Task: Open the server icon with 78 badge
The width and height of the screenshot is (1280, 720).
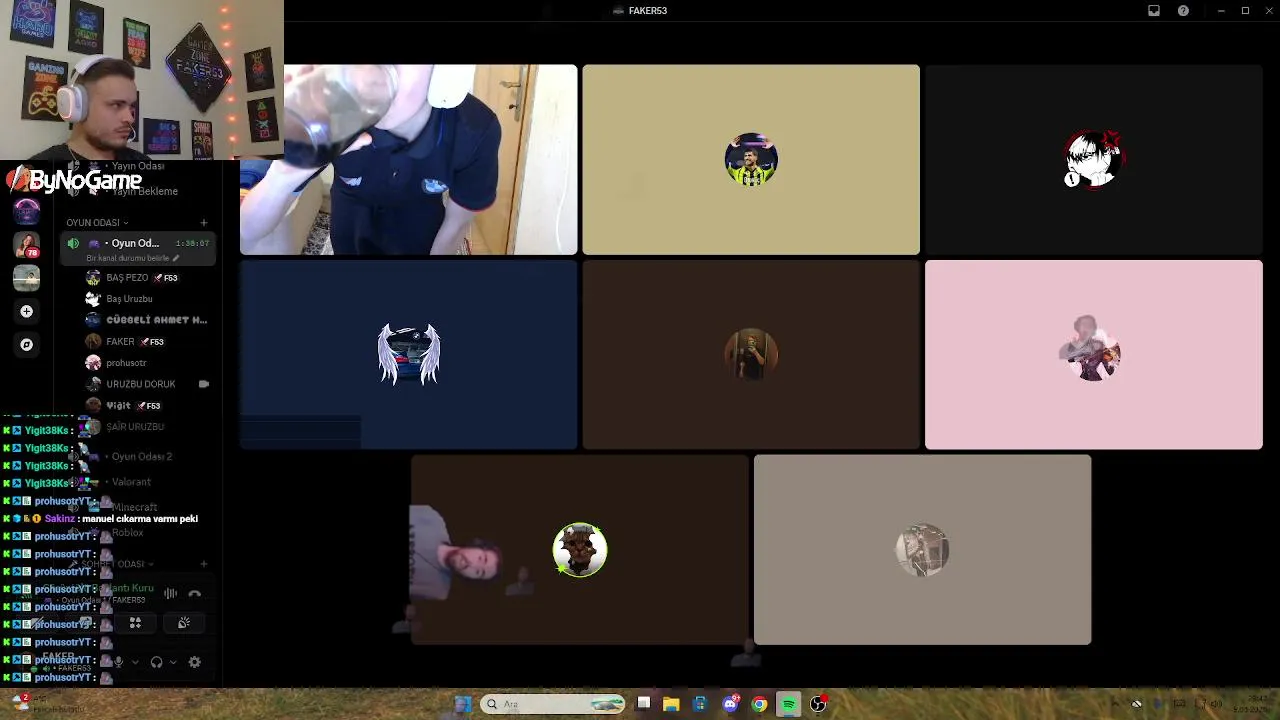Action: [x=27, y=245]
